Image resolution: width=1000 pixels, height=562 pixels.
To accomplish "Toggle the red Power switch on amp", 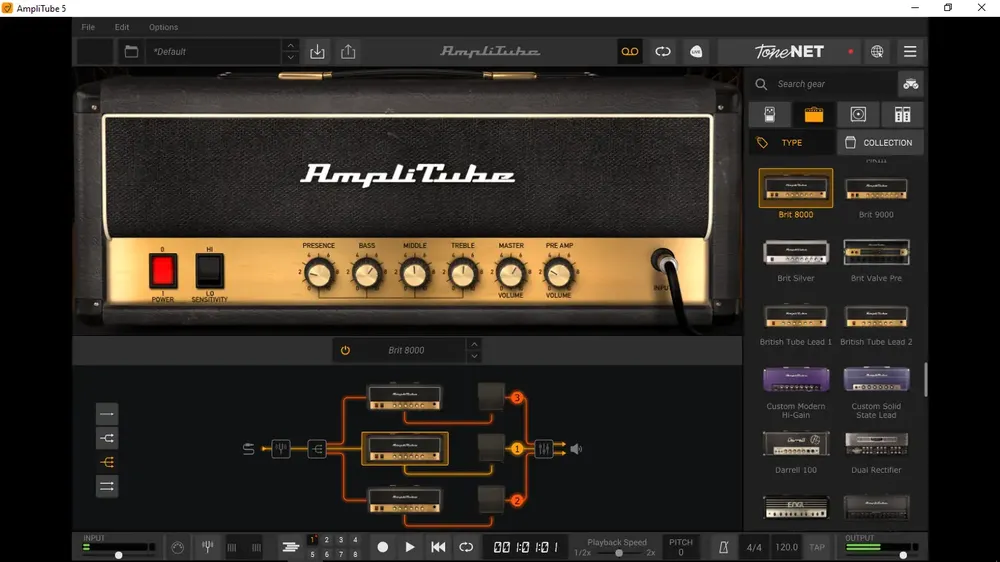I will (x=163, y=270).
